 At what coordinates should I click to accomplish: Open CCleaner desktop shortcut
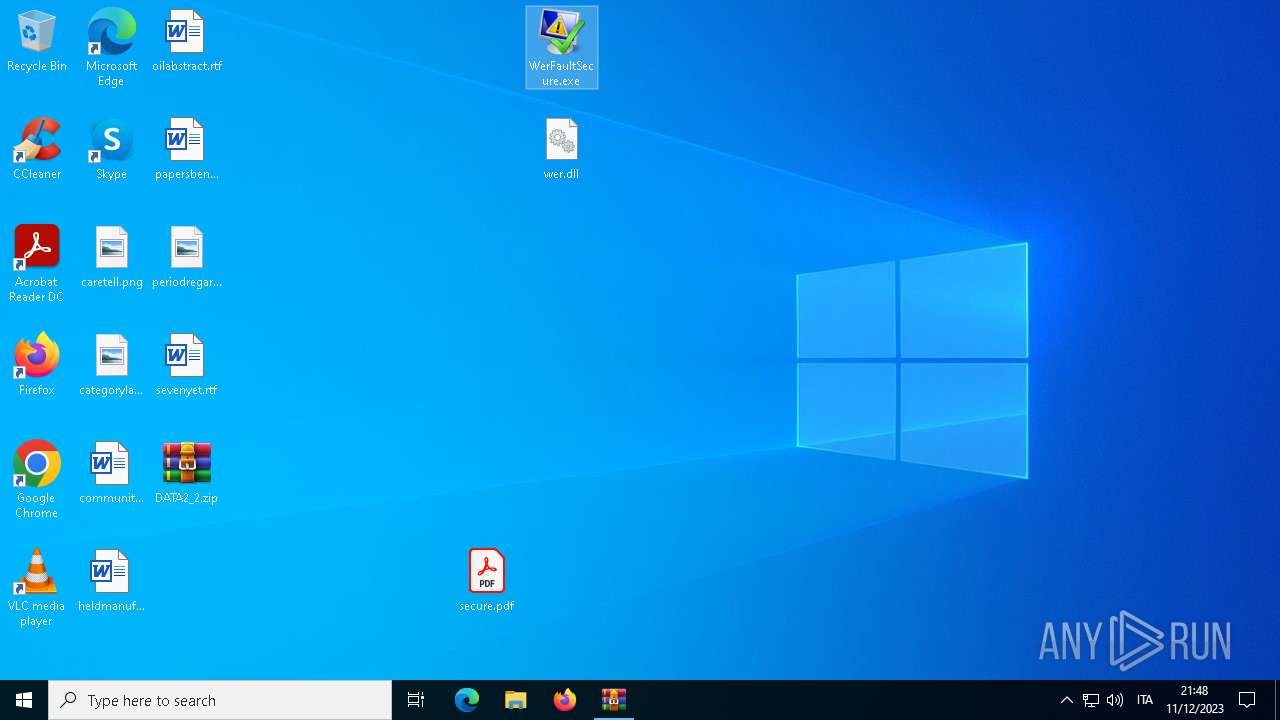pyautogui.click(x=37, y=150)
